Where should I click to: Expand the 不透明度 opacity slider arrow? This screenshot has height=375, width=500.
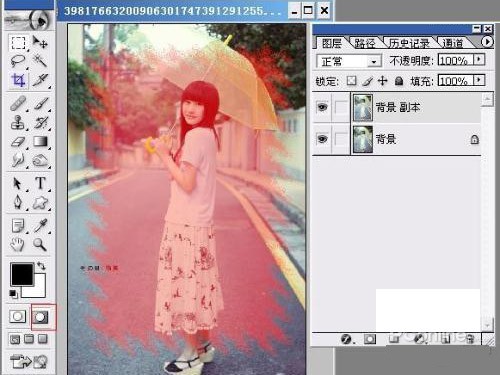[x=479, y=60]
